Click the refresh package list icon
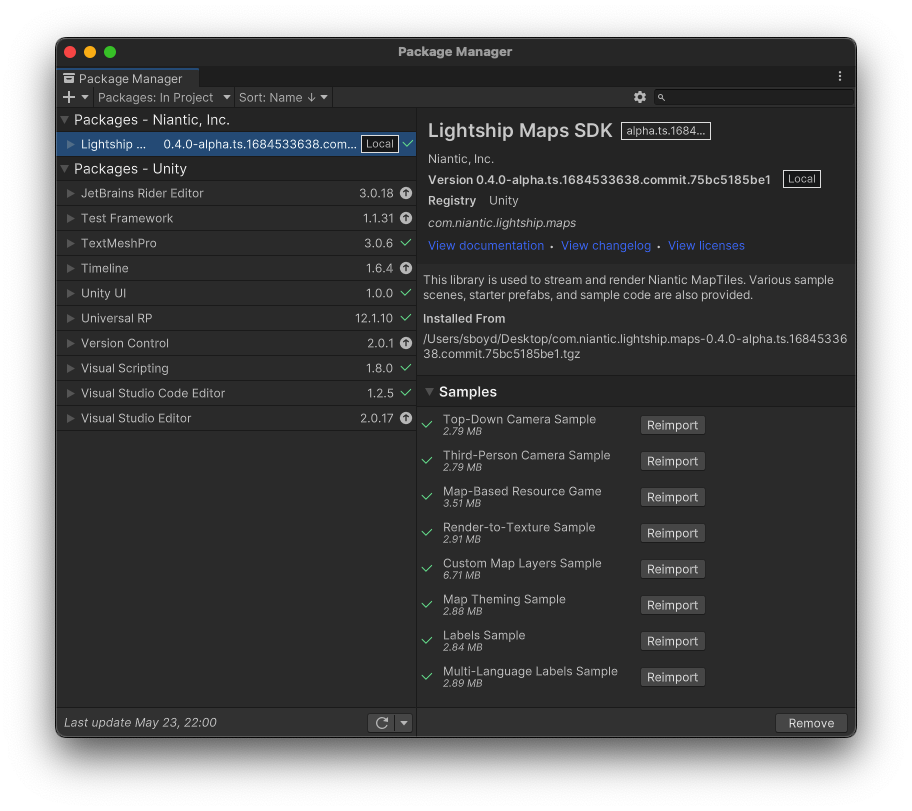912x811 pixels. [x=382, y=723]
